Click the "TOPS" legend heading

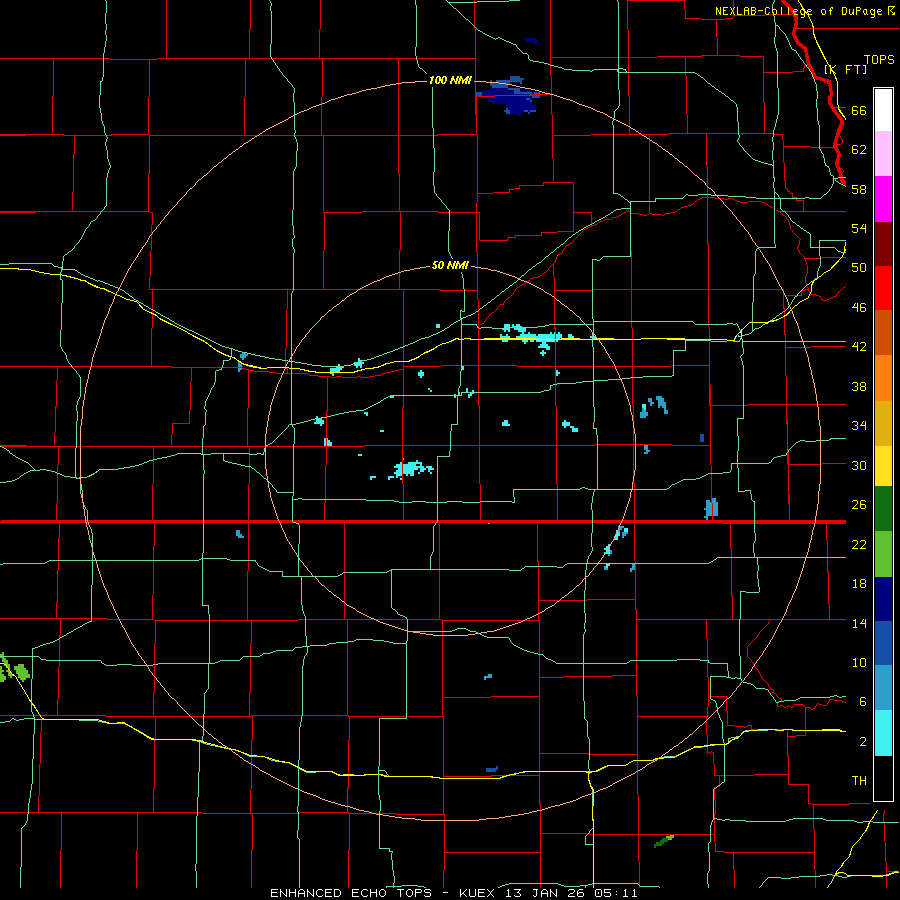pos(879,60)
